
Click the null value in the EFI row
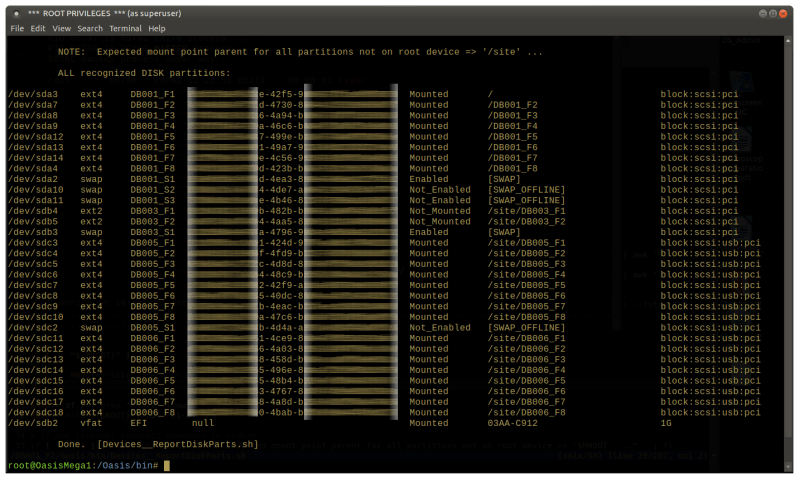point(203,423)
